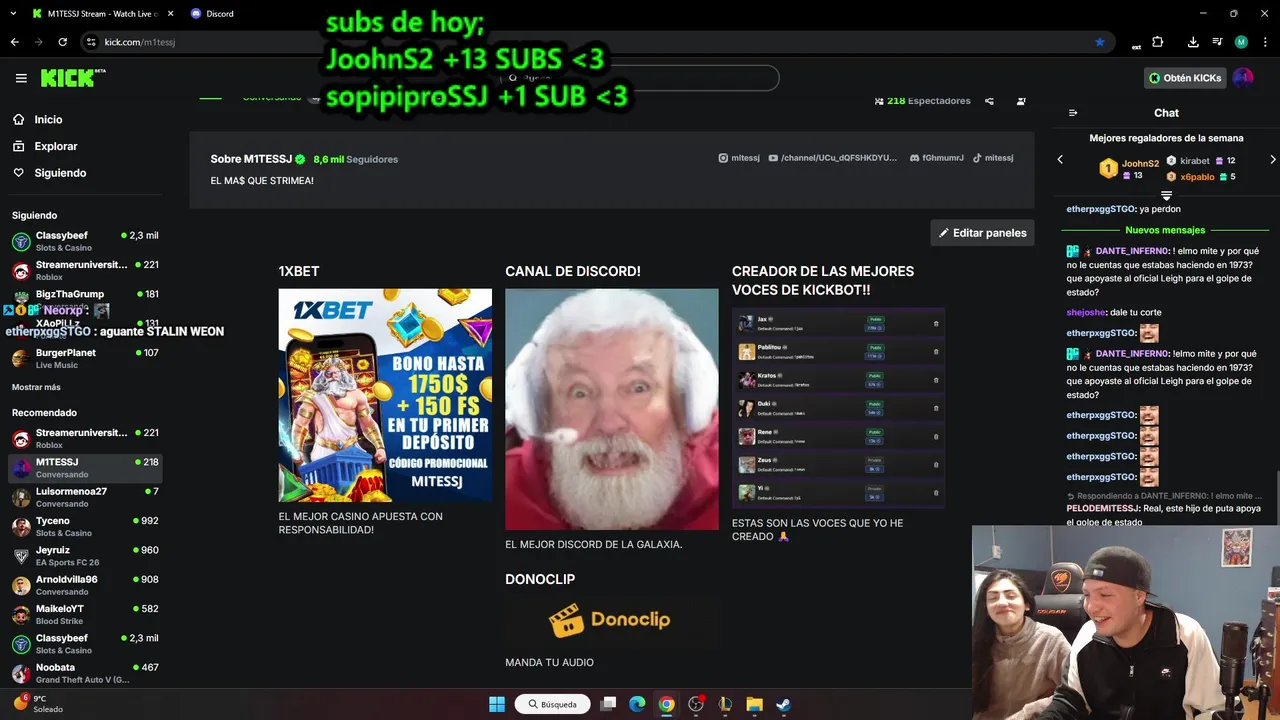The height and width of the screenshot is (720, 1280).
Task: Show next top gifters page
Action: [1273, 159]
